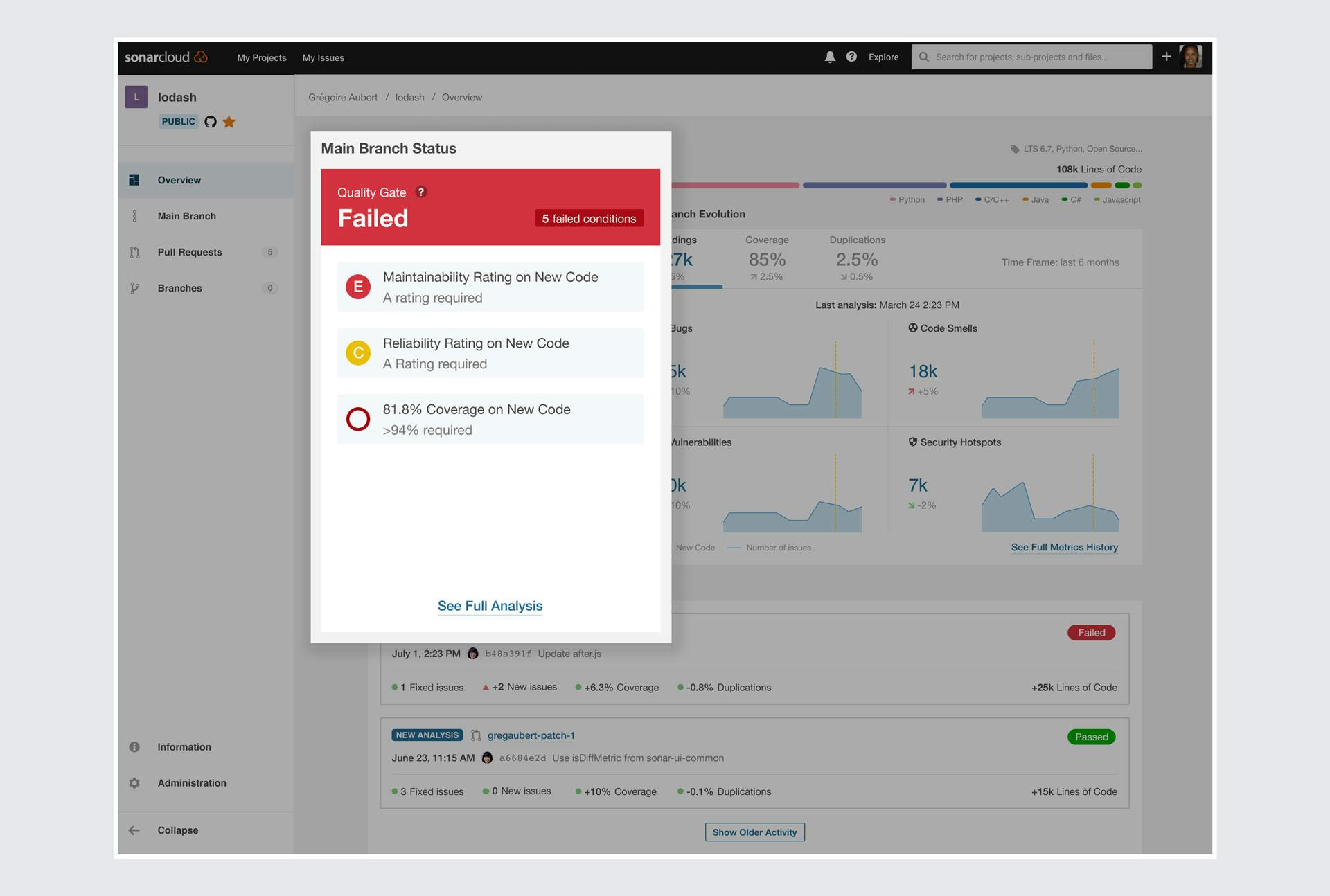This screenshot has width=1330, height=896.
Task: Click commit author avatar for b48a391f
Action: coord(473,654)
